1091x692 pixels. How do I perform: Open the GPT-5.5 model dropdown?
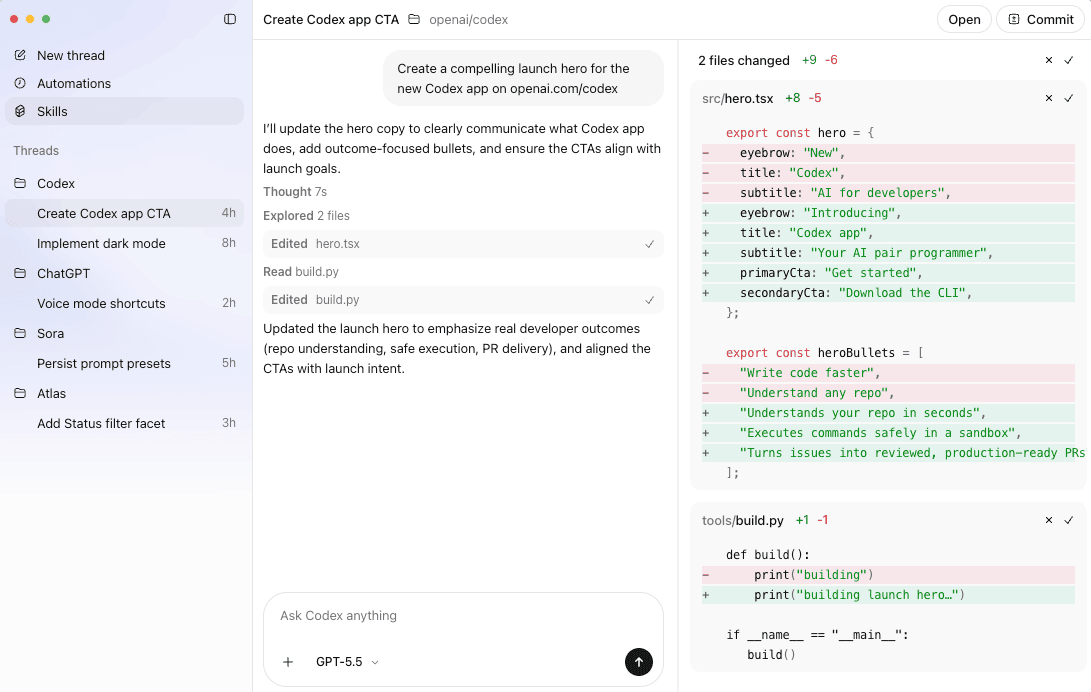(x=347, y=661)
